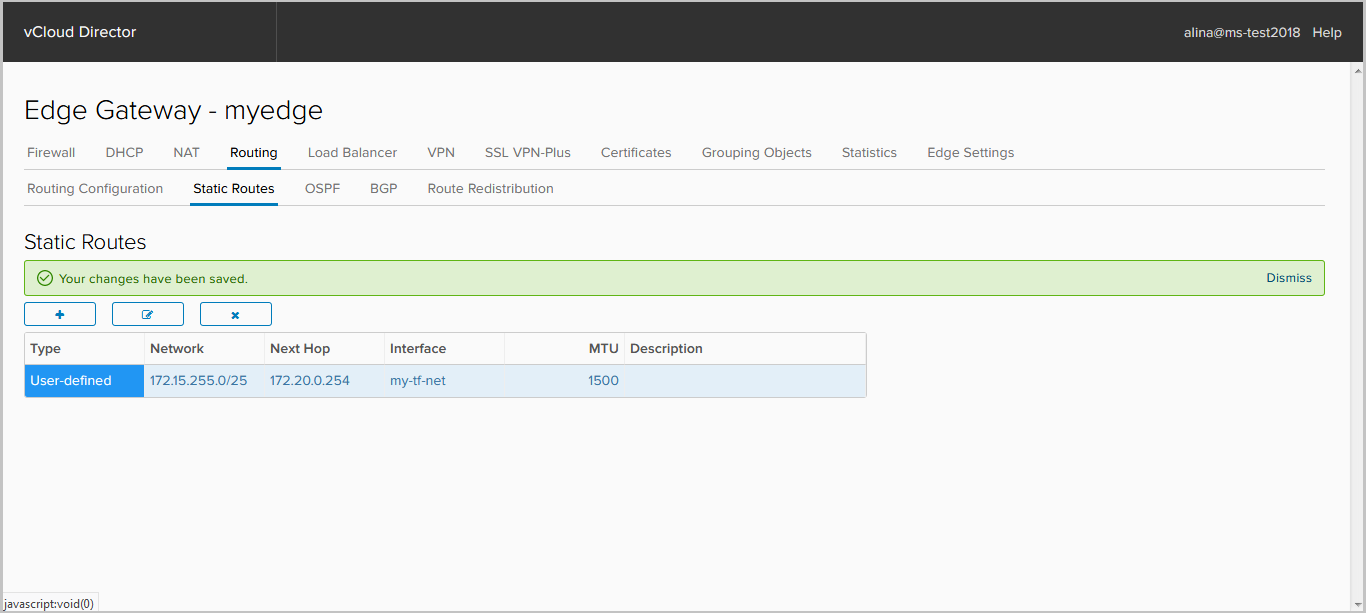Open the Route Redistribution sub-tab

(x=490, y=189)
